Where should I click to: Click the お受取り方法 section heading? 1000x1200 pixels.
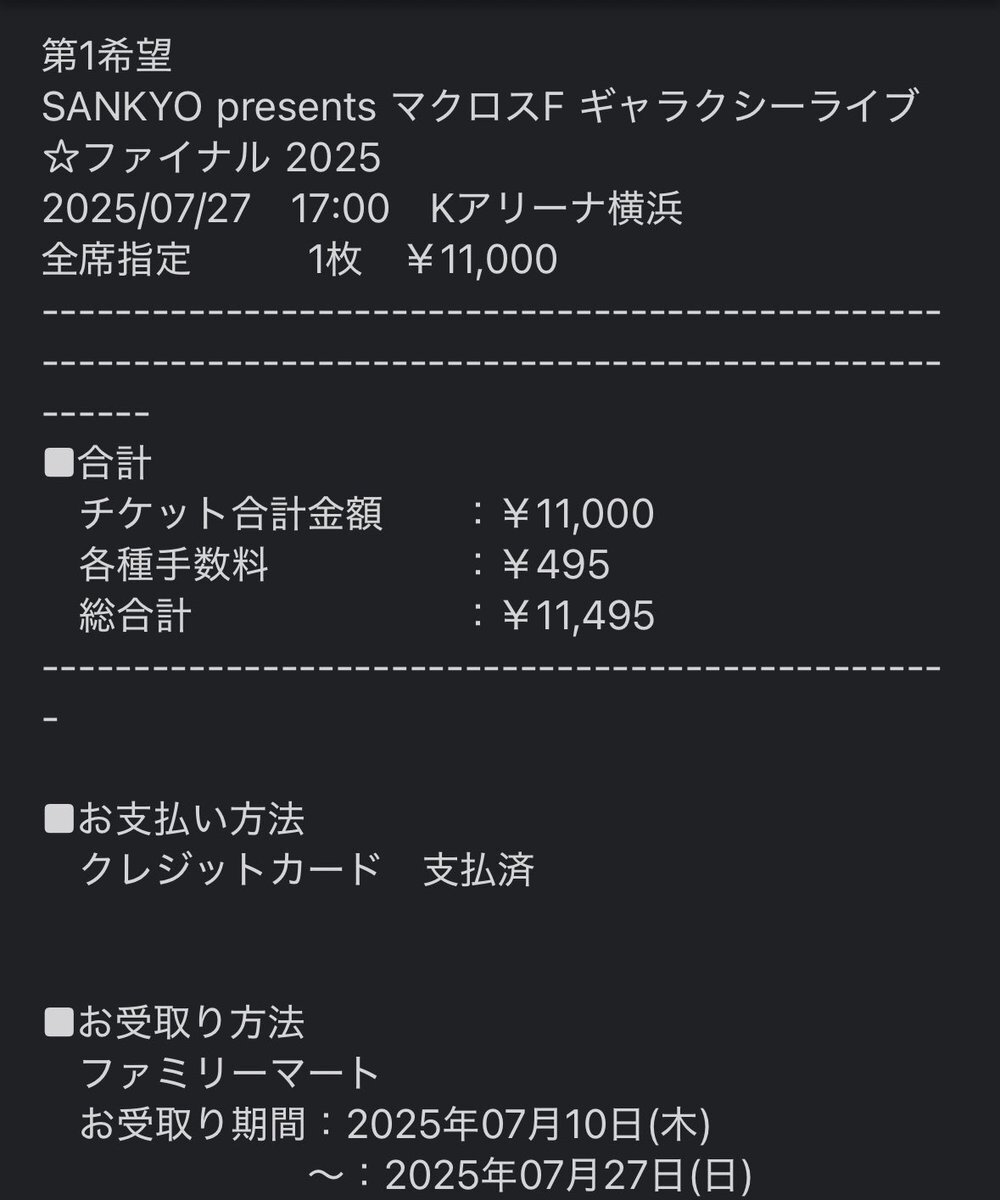point(192,1023)
